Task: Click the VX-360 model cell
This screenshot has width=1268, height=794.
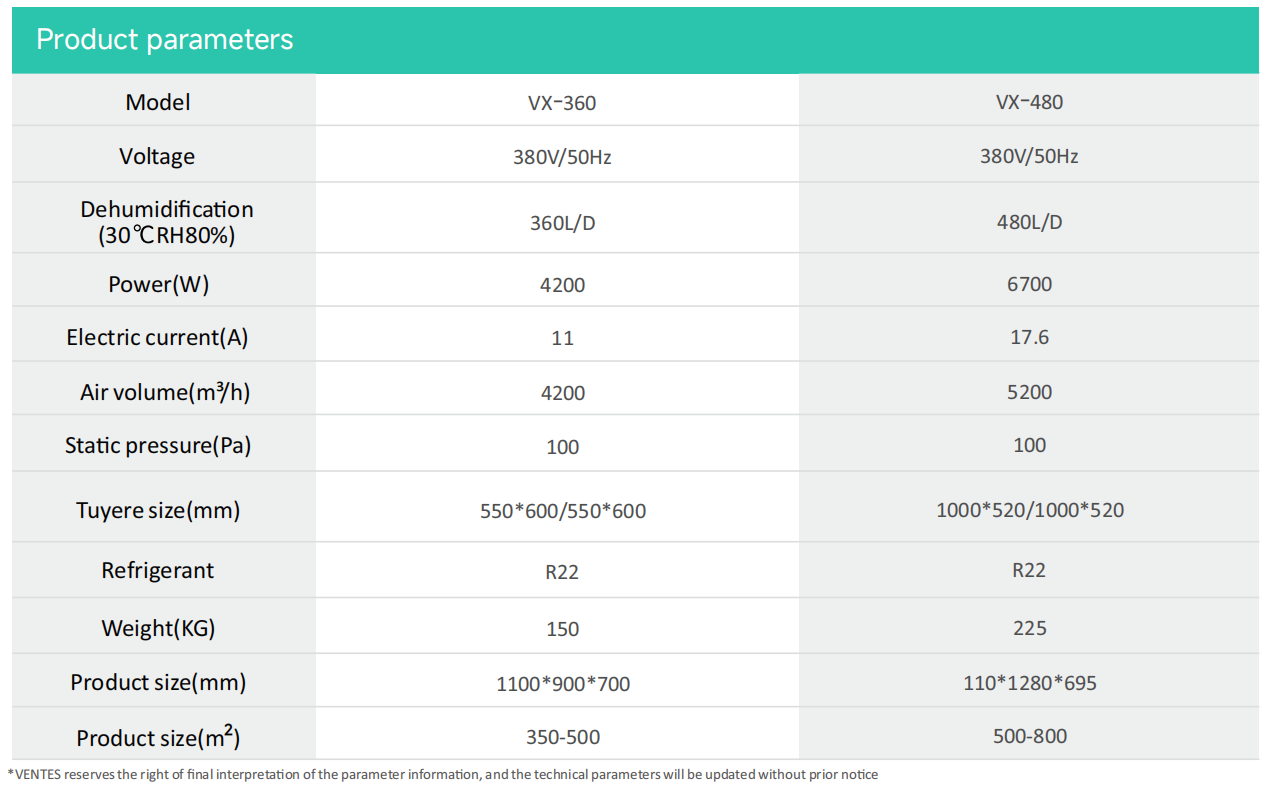Action: (562, 103)
